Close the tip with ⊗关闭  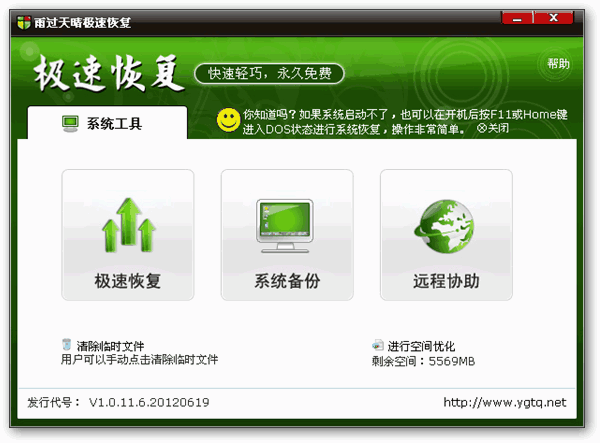point(493,128)
